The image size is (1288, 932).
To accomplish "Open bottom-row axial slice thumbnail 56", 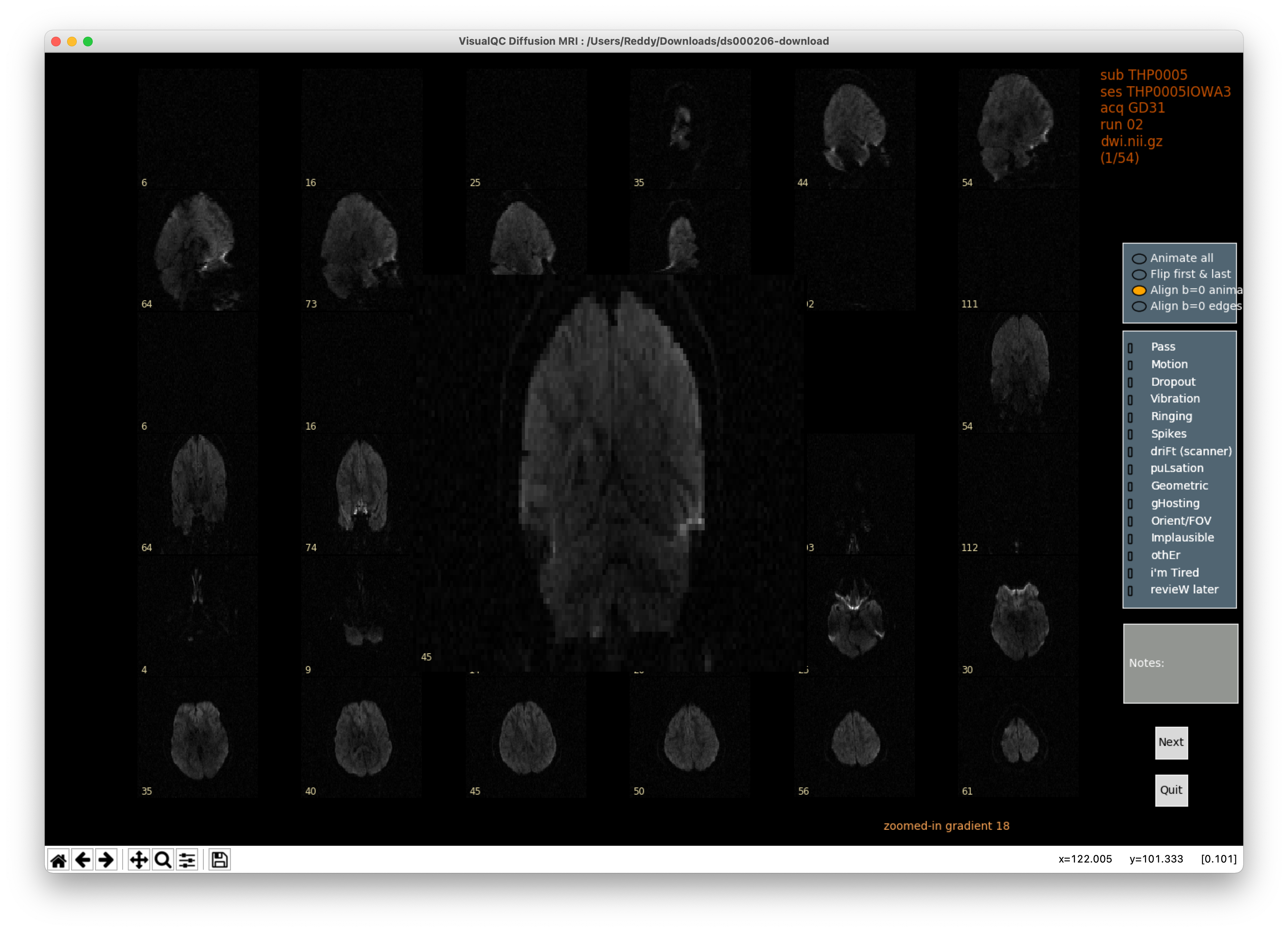I will 855,737.
